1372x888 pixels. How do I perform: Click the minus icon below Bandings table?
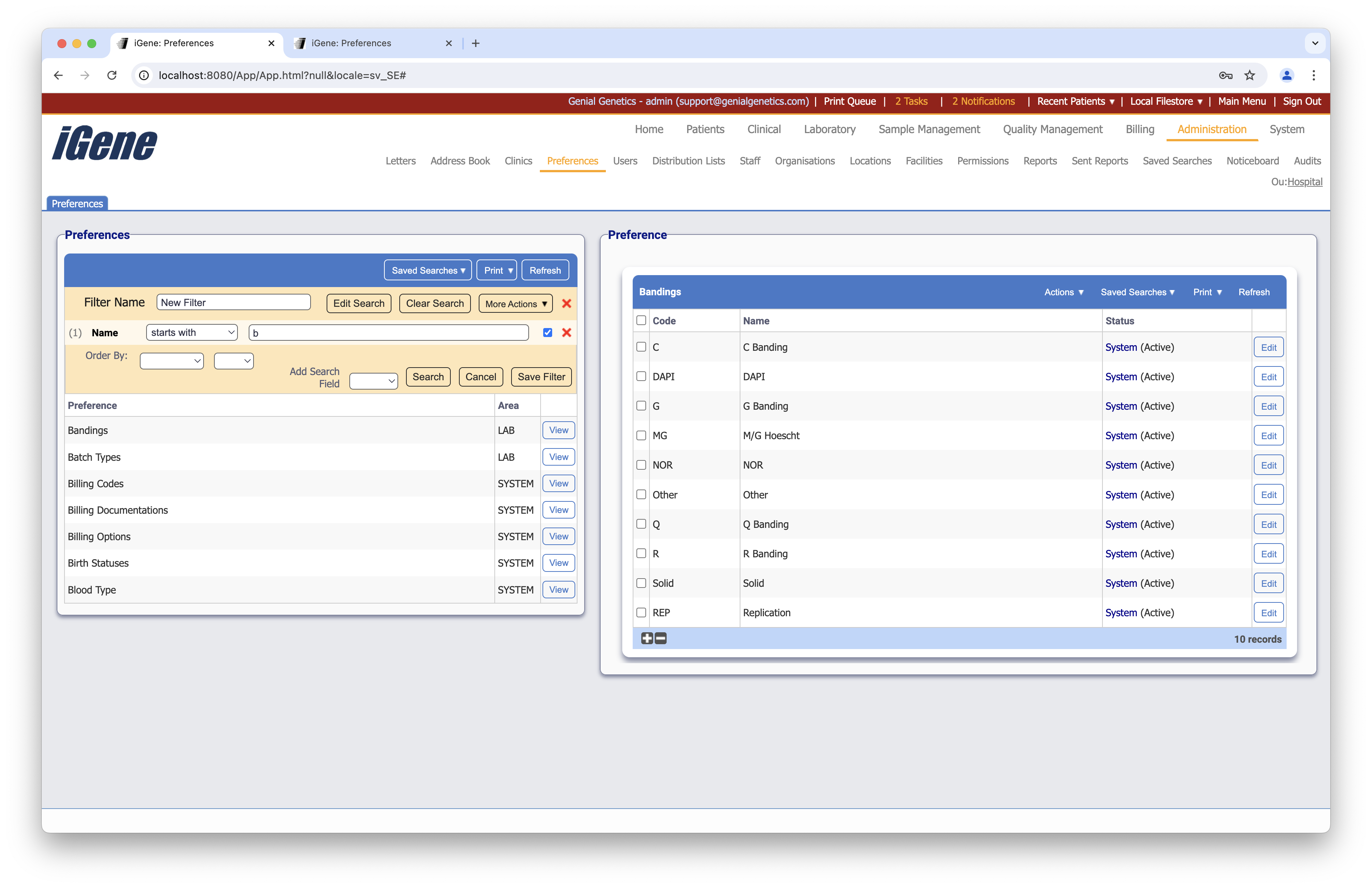(661, 639)
